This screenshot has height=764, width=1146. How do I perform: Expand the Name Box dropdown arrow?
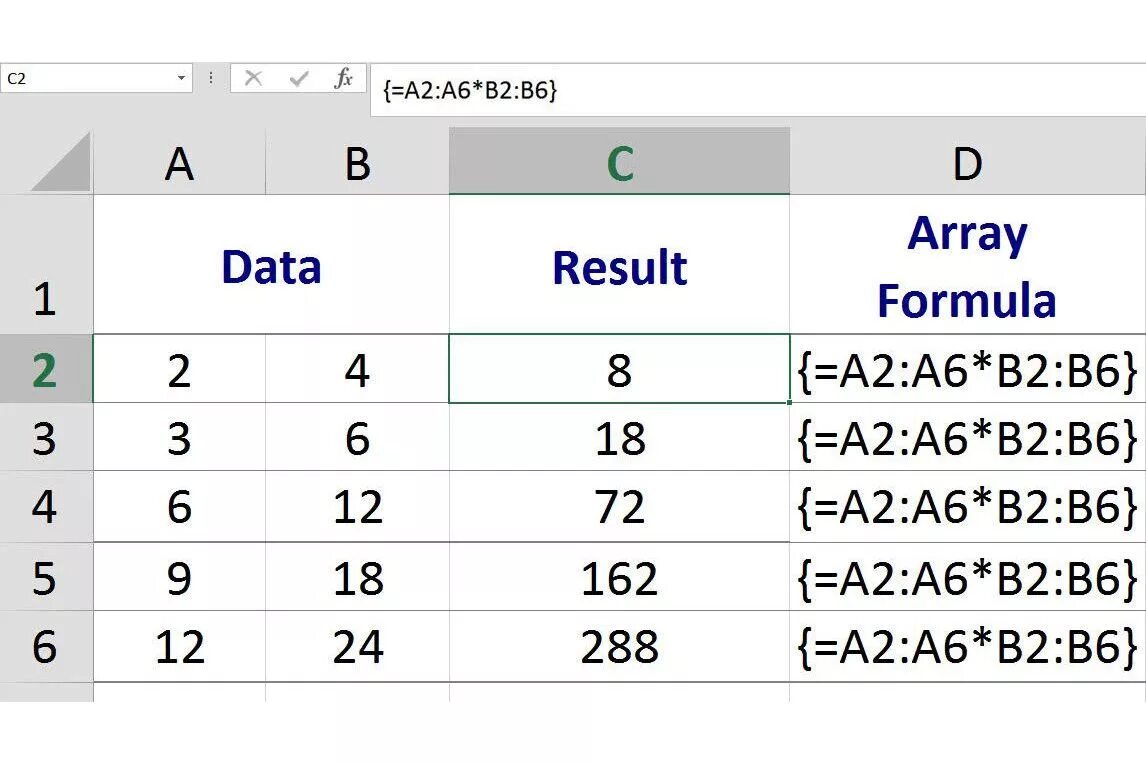[181, 79]
